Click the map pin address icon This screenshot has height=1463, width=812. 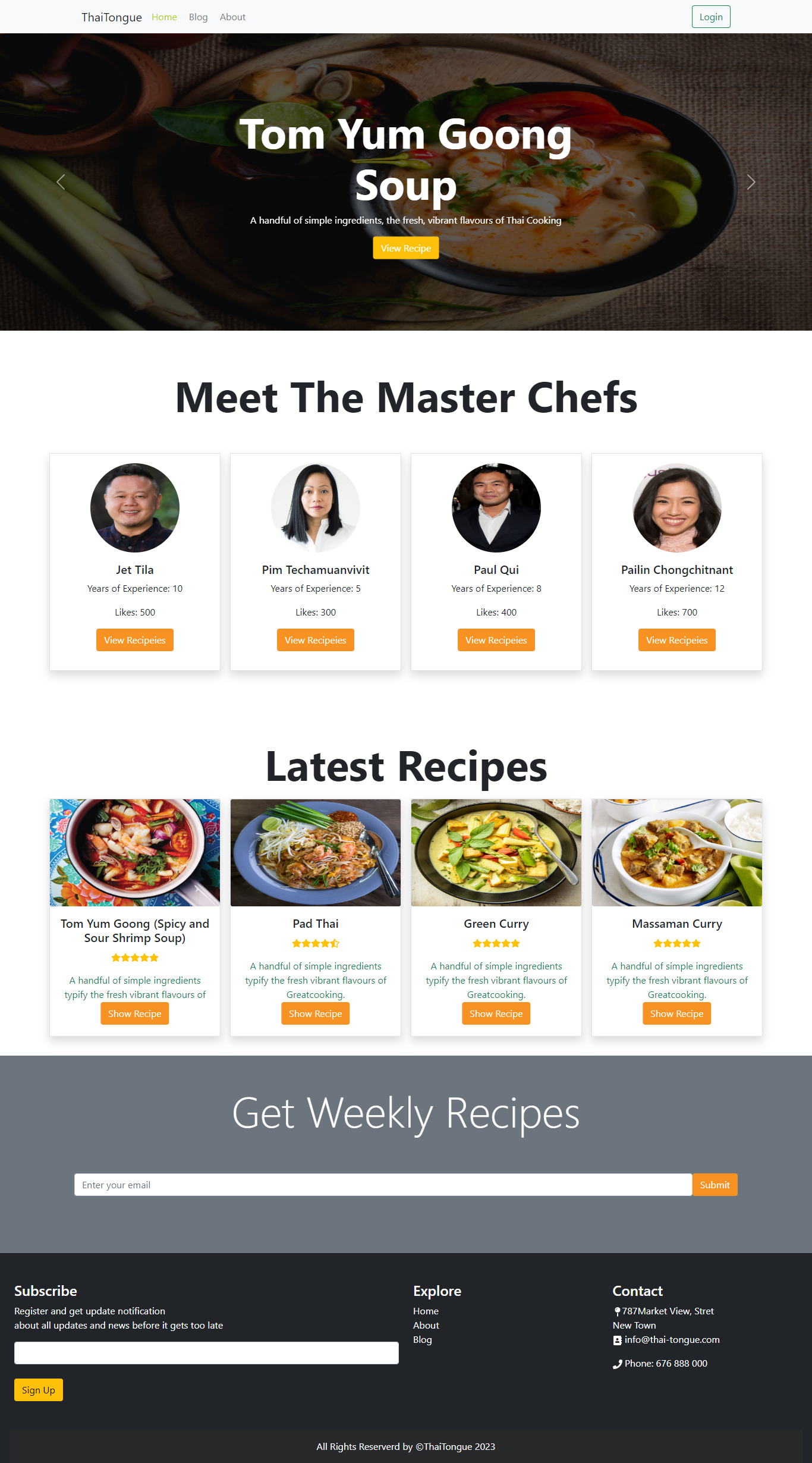click(x=617, y=1311)
